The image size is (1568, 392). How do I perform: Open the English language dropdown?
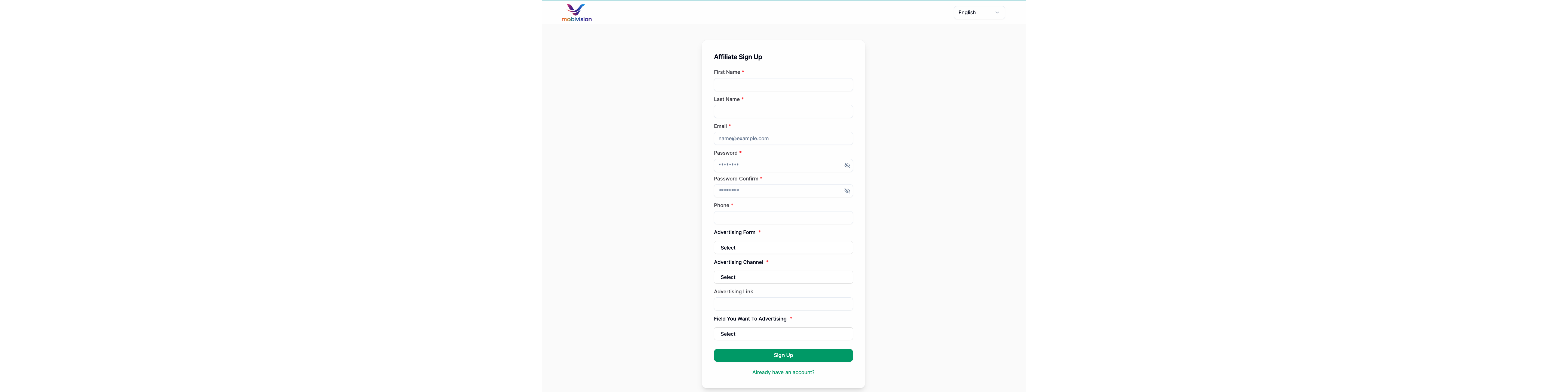(978, 13)
